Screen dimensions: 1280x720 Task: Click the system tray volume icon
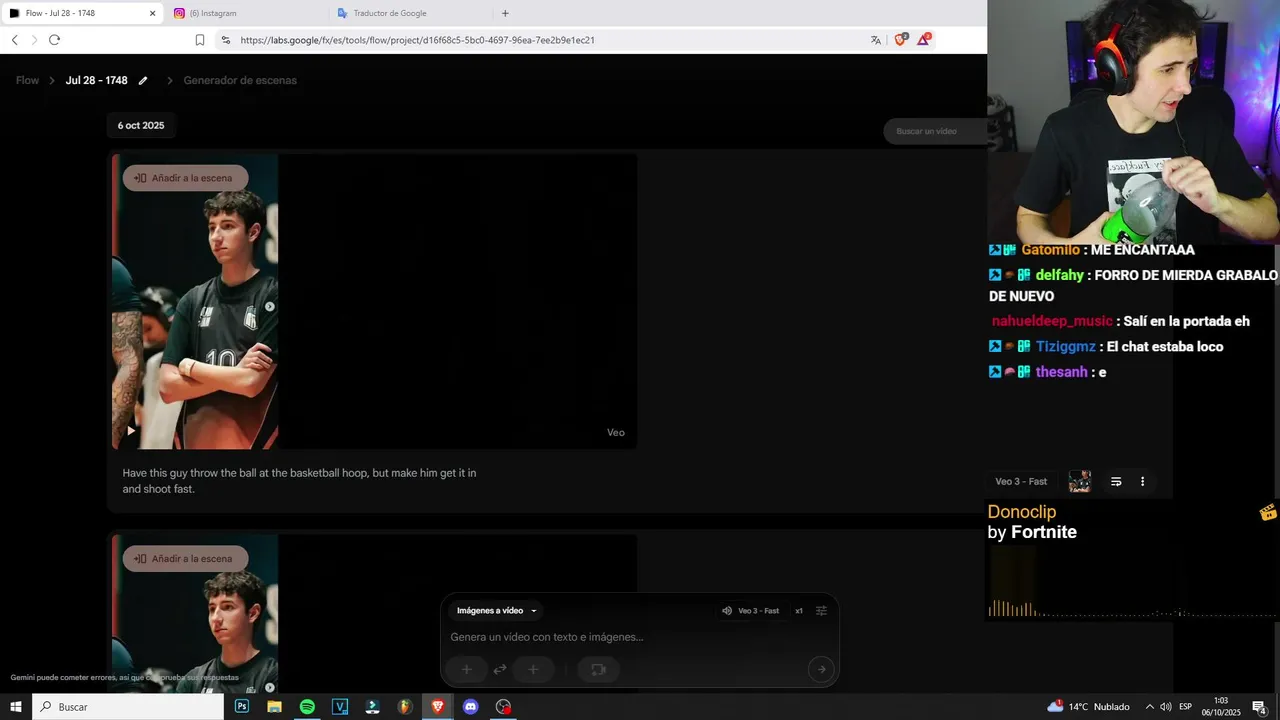pos(1166,707)
